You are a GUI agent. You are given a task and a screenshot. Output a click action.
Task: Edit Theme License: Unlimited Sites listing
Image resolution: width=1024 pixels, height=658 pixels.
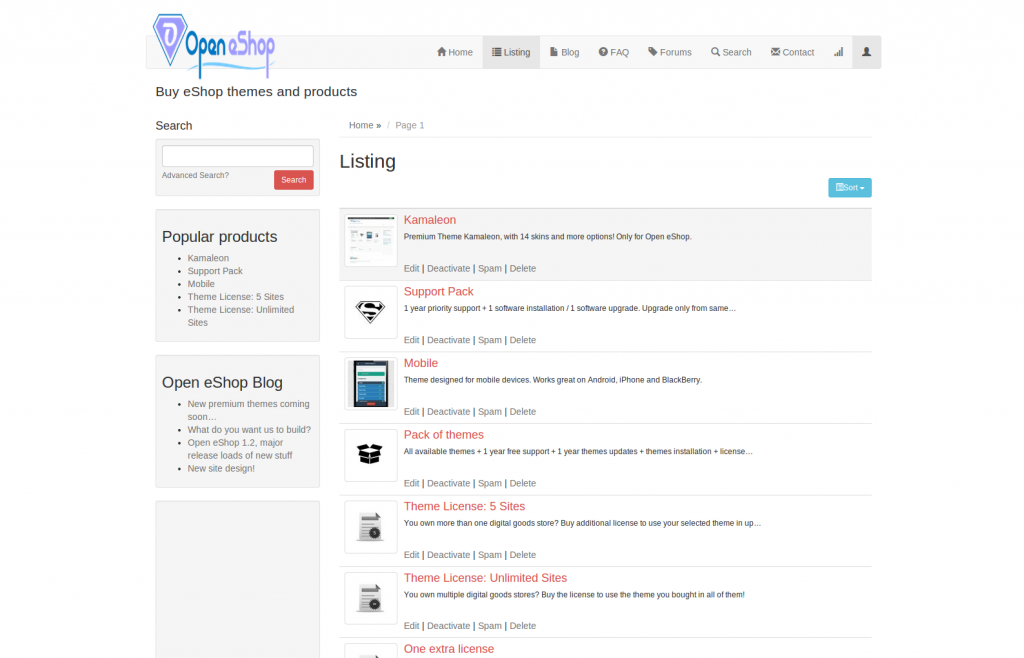coord(411,626)
